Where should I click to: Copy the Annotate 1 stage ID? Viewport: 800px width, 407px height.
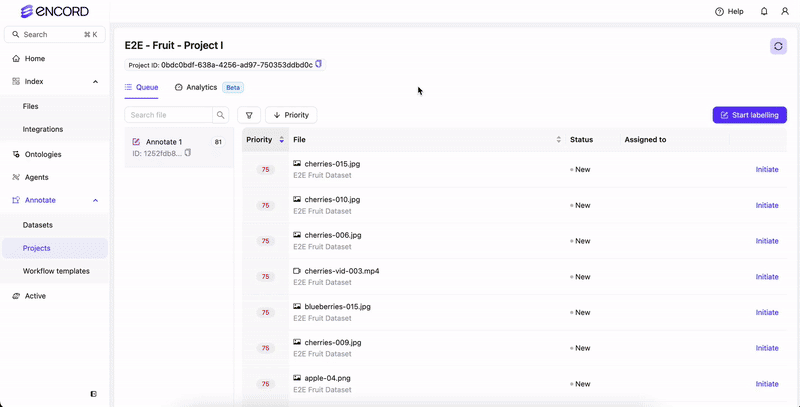(x=188, y=152)
